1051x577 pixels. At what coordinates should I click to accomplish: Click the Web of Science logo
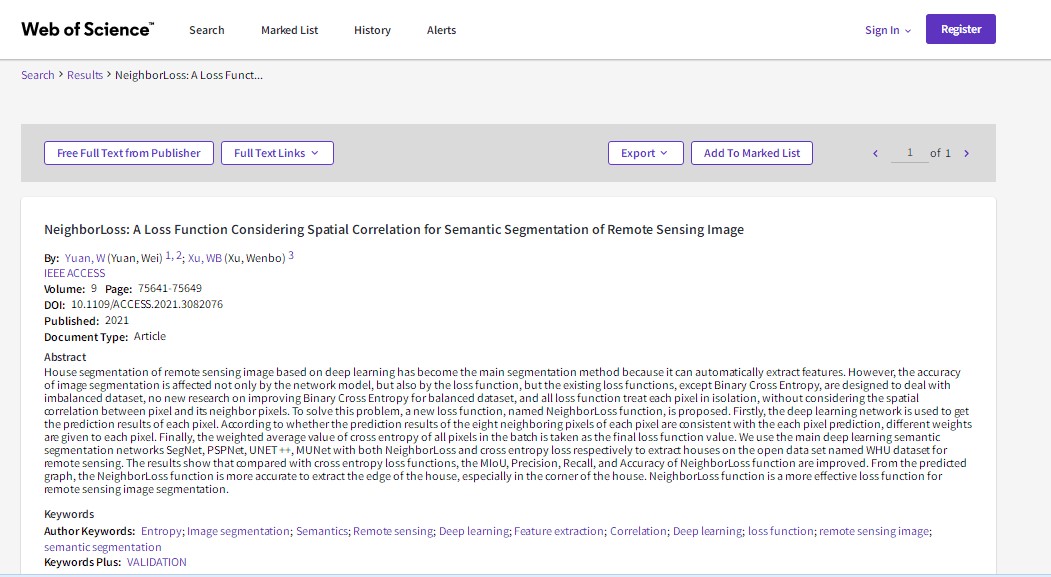pos(87,29)
